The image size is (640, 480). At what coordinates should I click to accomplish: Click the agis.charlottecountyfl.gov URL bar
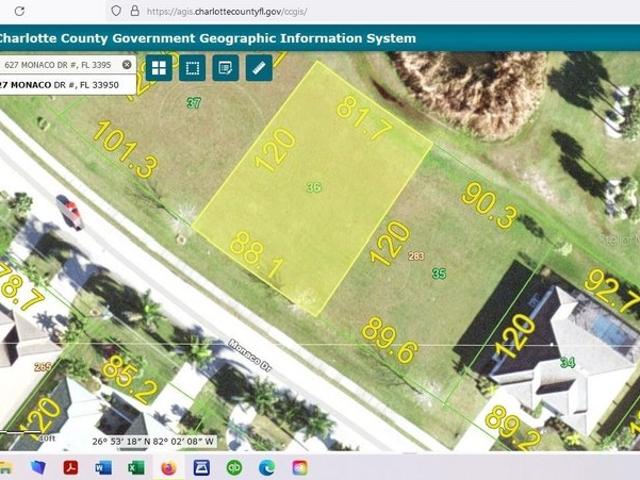227,11
